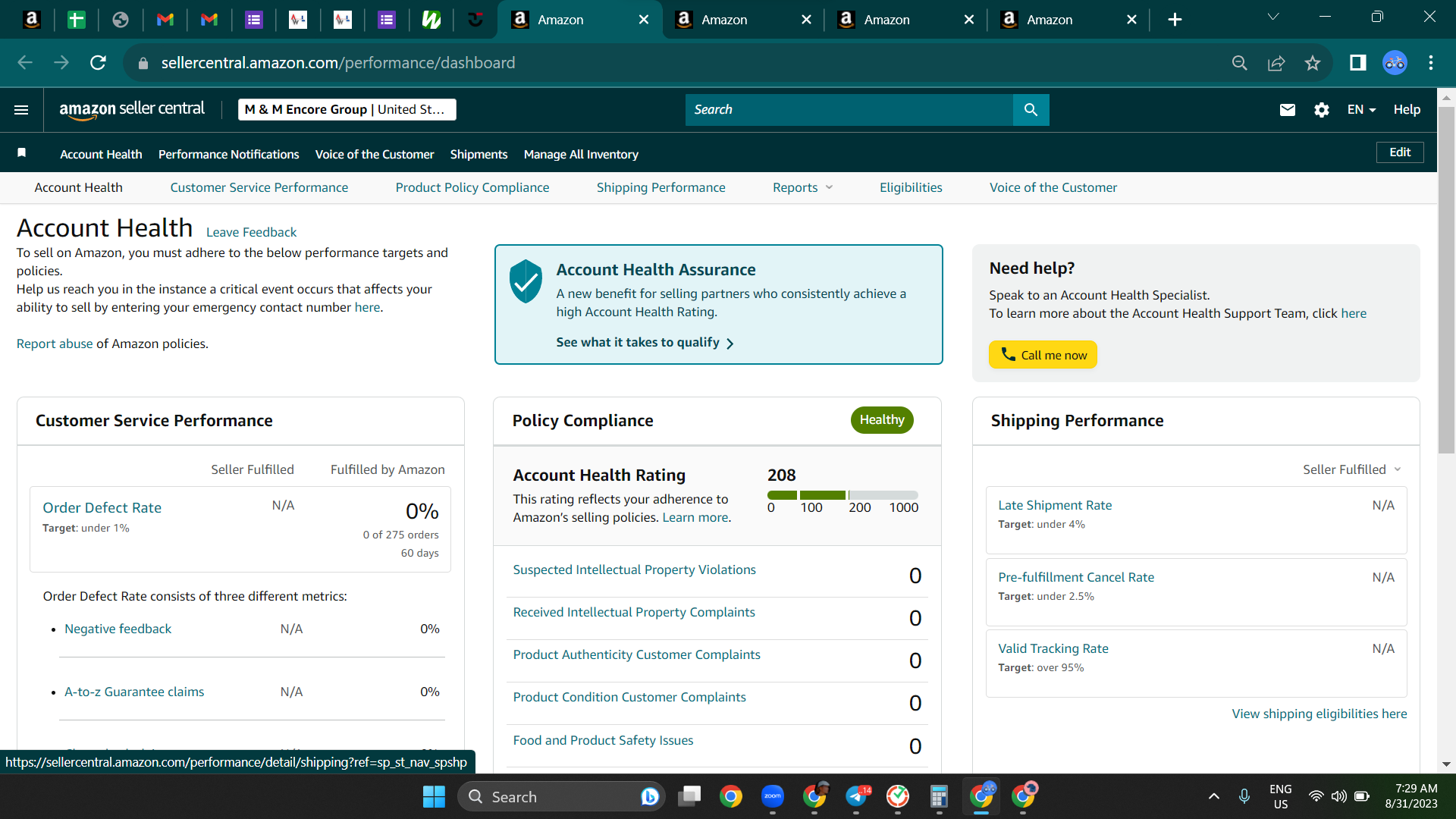This screenshot has width=1456, height=819.
Task: Open tab search chevron in Chrome
Action: (1273, 17)
